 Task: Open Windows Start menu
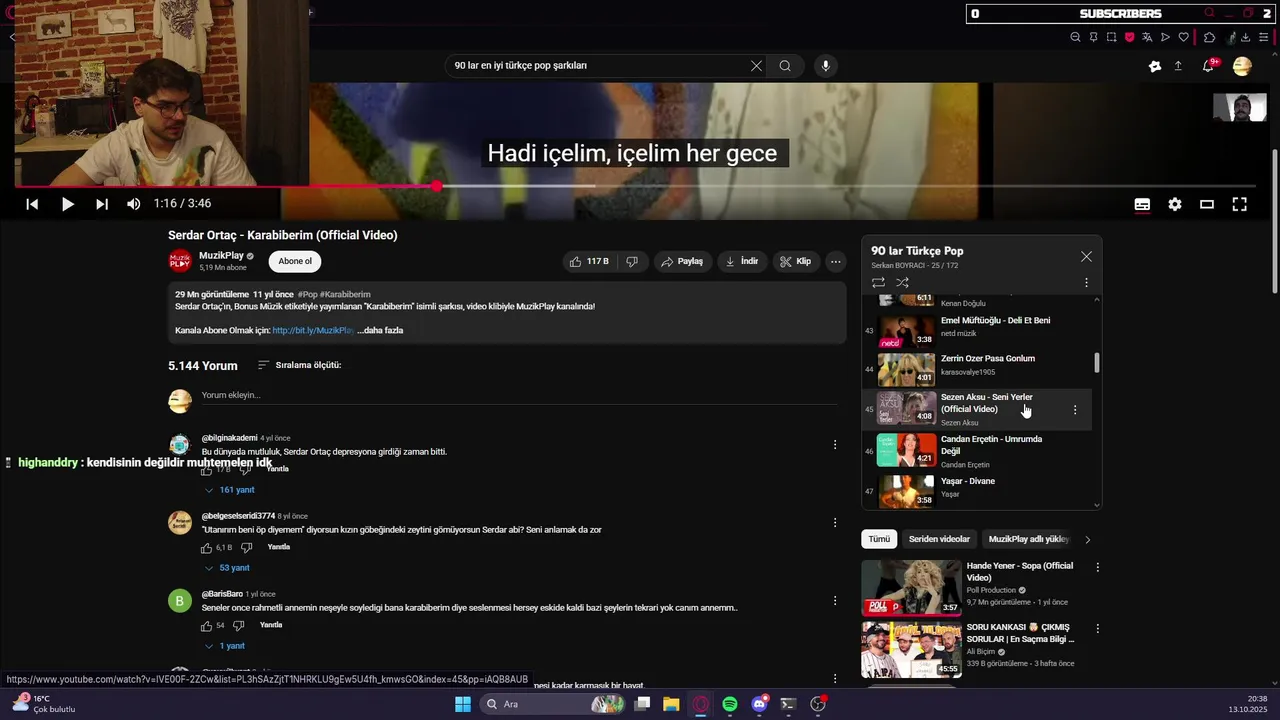coord(462,704)
